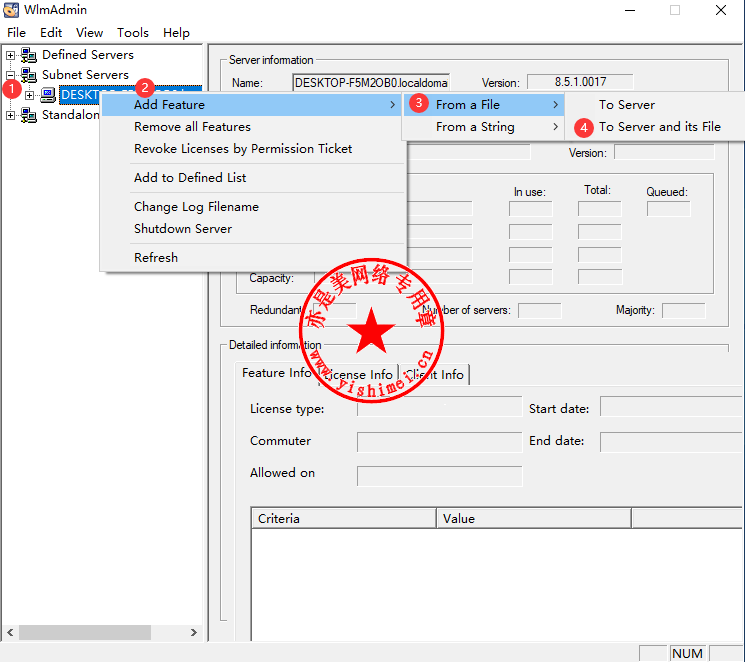Click tree panel scrollbar left arrow
The image size is (745, 662).
[x=10, y=633]
